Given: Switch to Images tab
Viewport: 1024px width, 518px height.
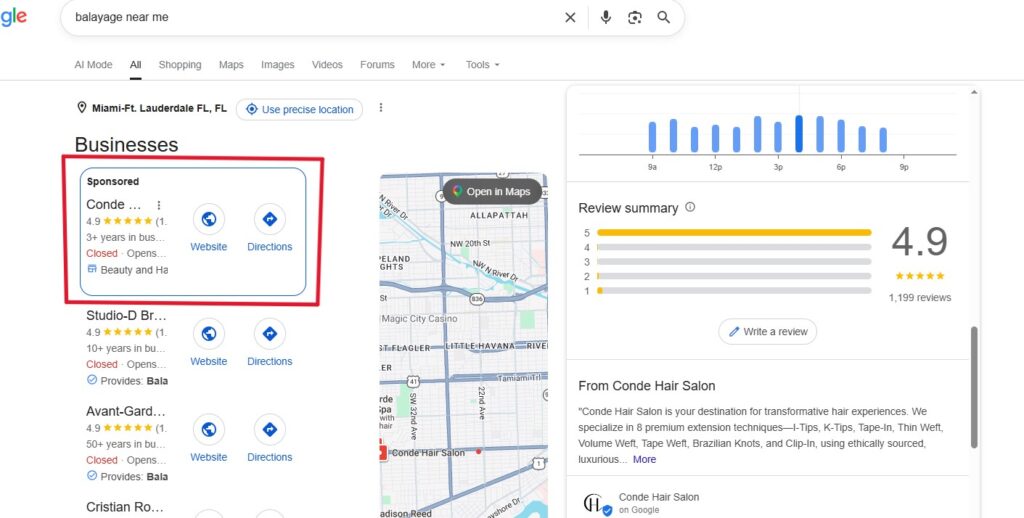Looking at the screenshot, I should click(x=278, y=65).
